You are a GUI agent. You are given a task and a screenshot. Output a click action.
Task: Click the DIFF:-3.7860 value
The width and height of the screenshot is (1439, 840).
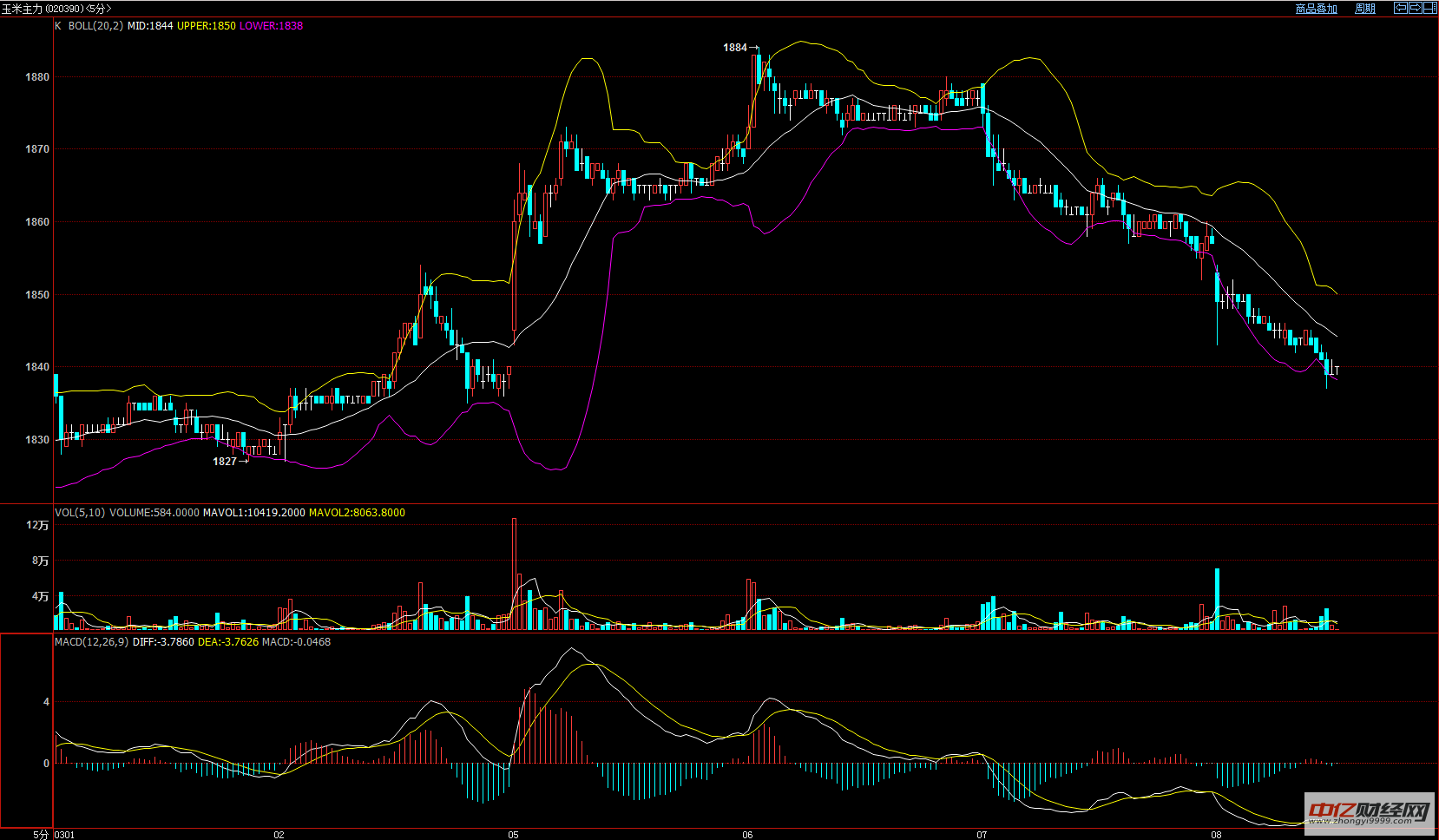[163, 642]
